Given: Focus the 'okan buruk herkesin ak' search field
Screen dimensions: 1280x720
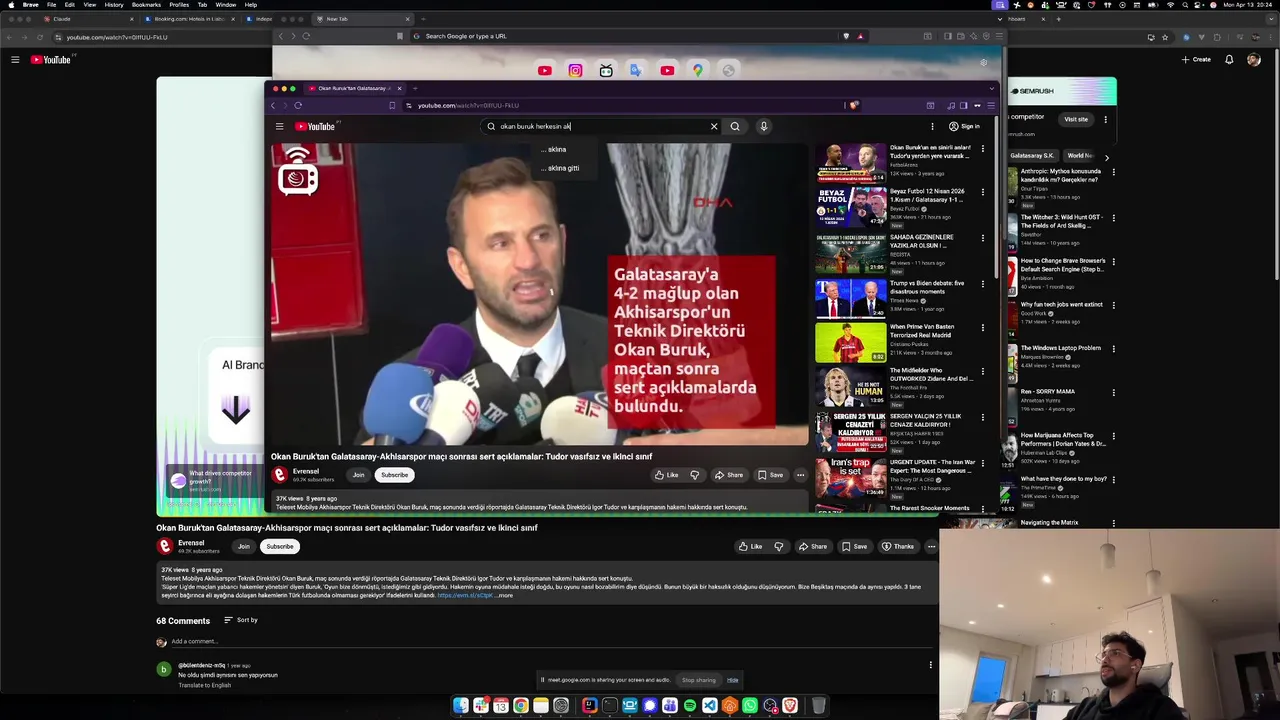Looking at the screenshot, I should coord(600,126).
